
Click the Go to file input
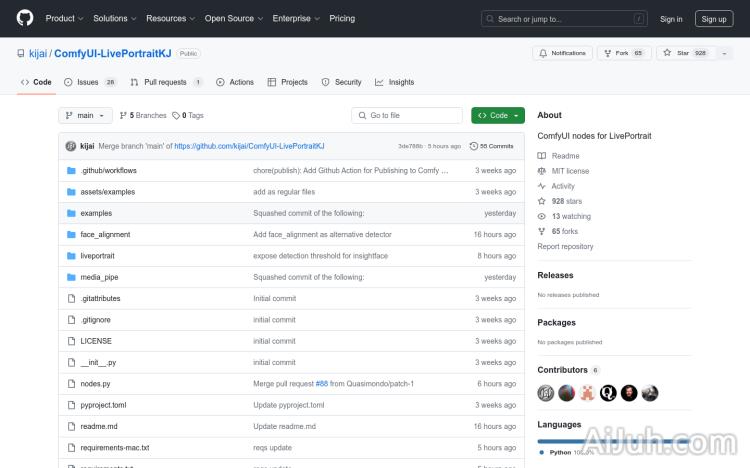(407, 116)
